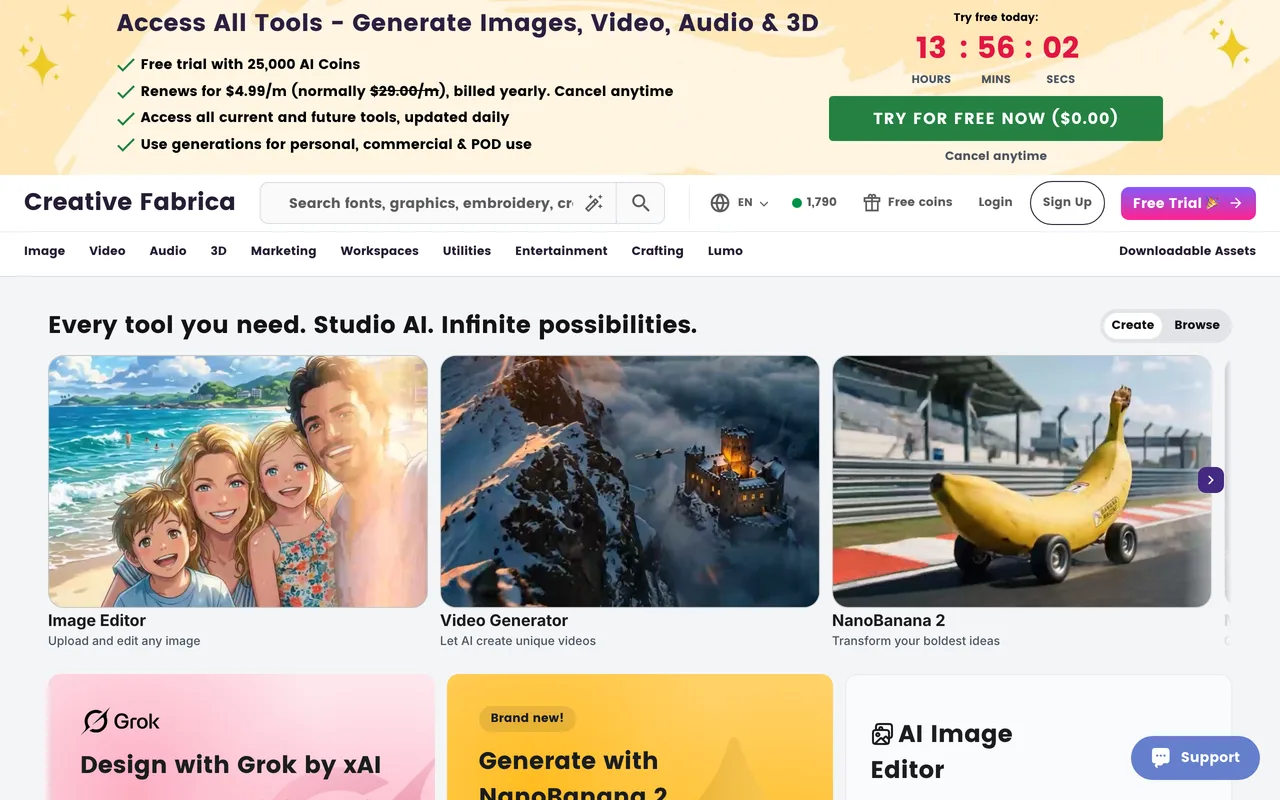The image size is (1280, 800).
Task: Click the green coin balance indicator 1,790
Action: point(814,202)
